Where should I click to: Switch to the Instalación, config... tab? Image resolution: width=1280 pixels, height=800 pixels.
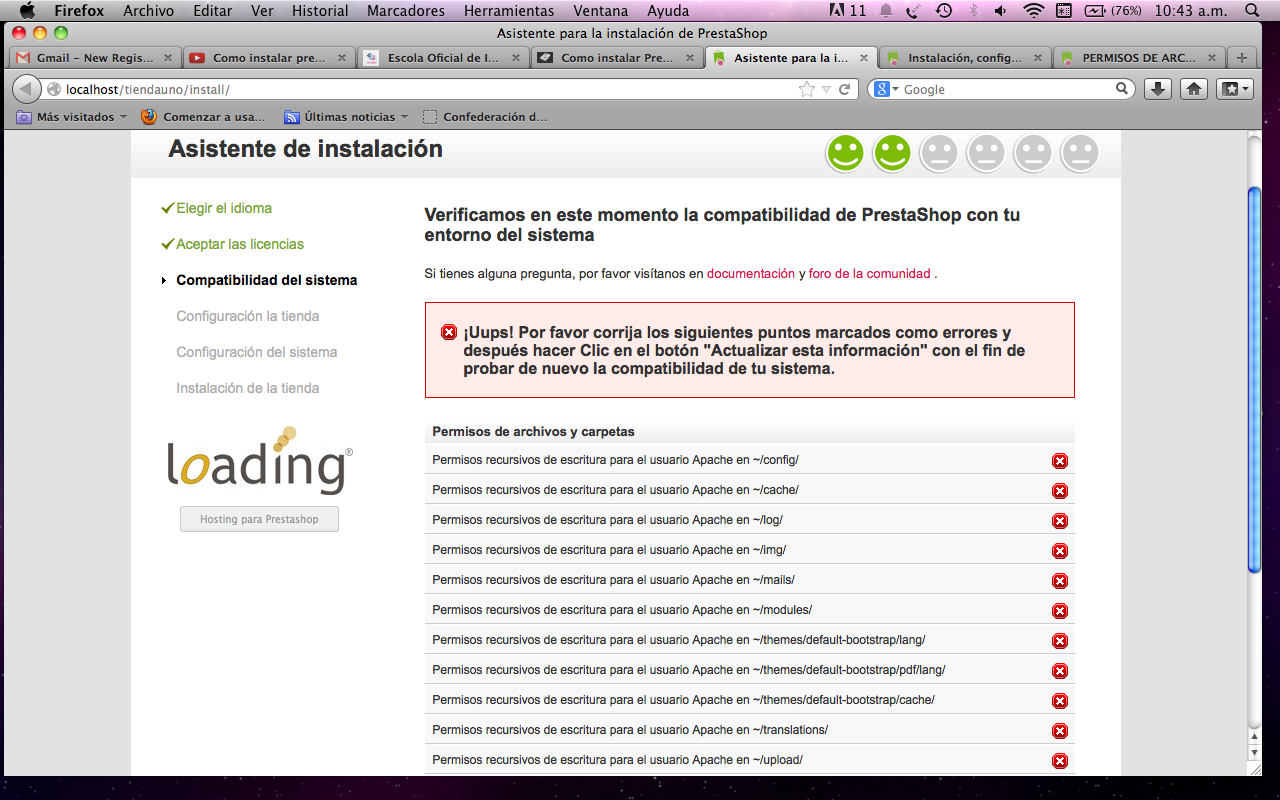[965, 57]
